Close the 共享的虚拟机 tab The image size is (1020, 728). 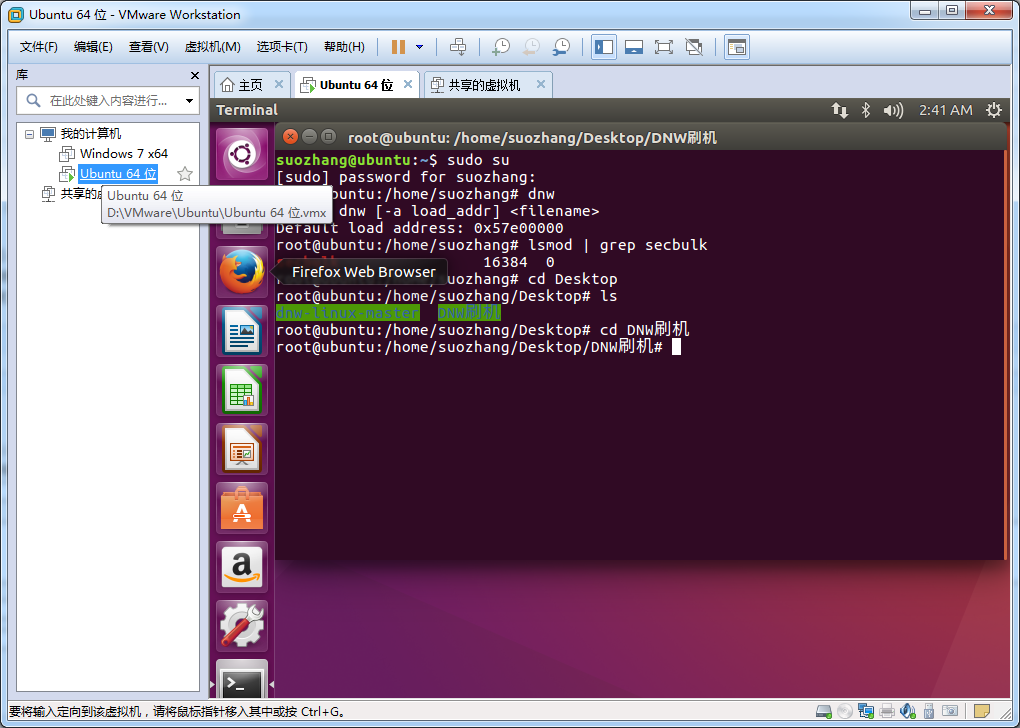(541, 84)
